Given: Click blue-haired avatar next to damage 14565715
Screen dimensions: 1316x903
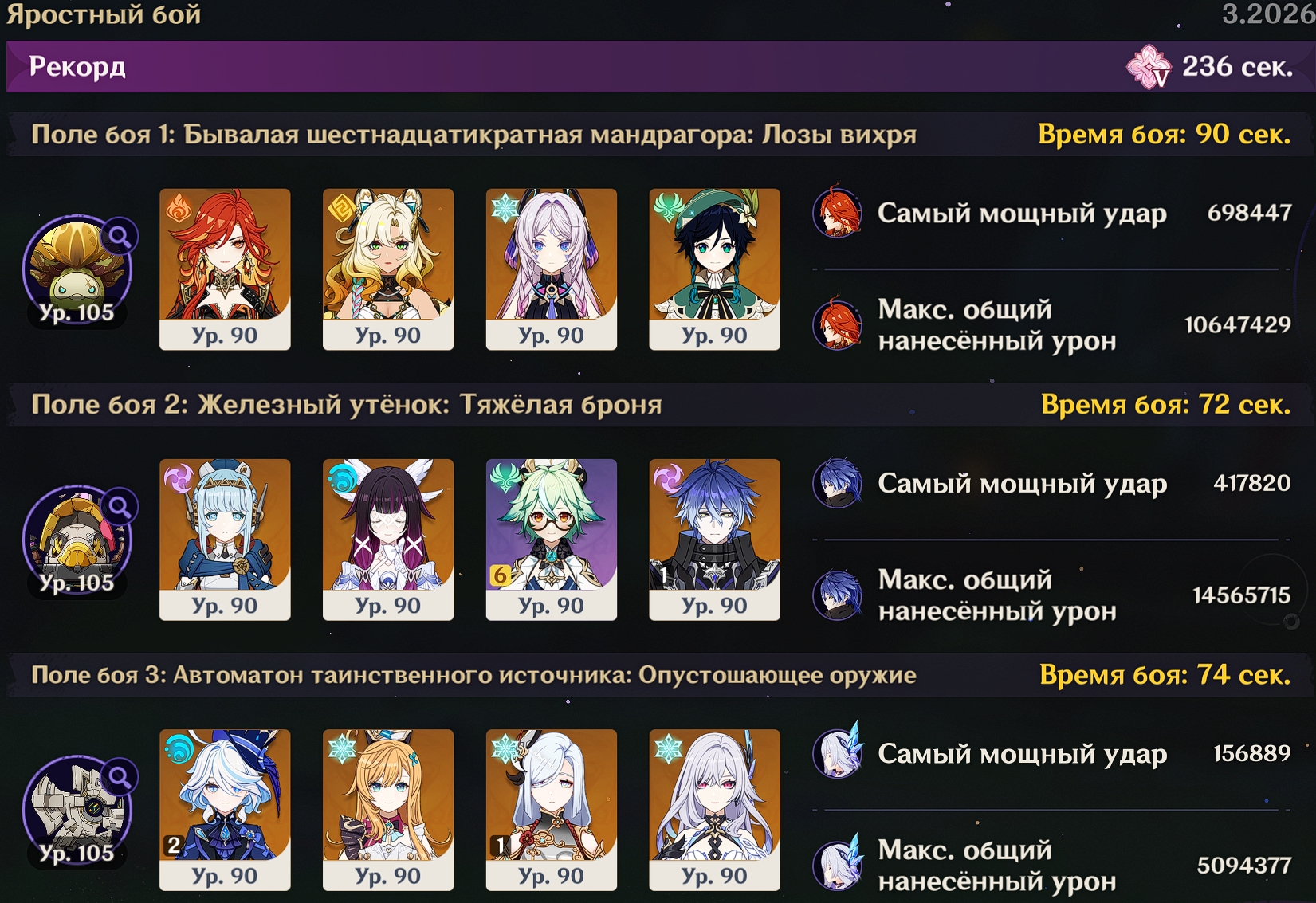Looking at the screenshot, I should pos(837,595).
